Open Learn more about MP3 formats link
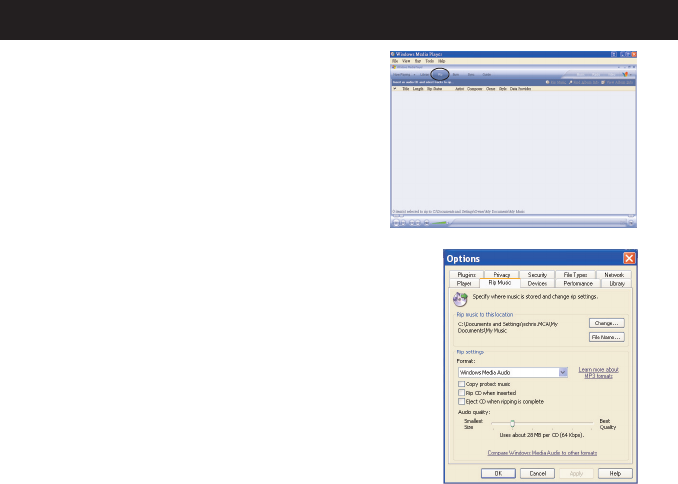This screenshot has width=678, height=484. pyautogui.click(x=598, y=372)
